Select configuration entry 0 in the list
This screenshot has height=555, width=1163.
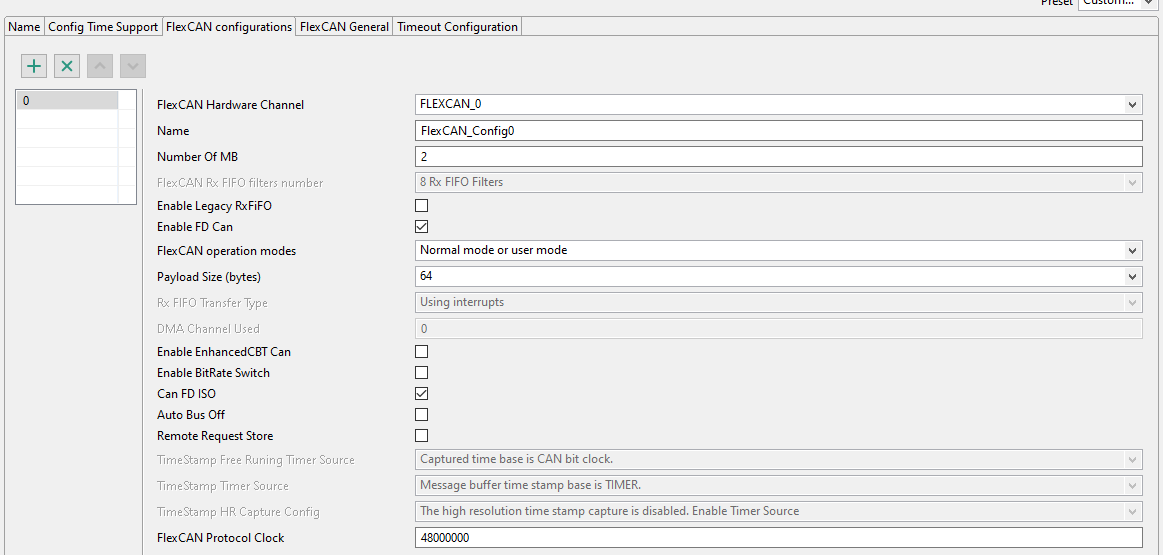(x=67, y=101)
